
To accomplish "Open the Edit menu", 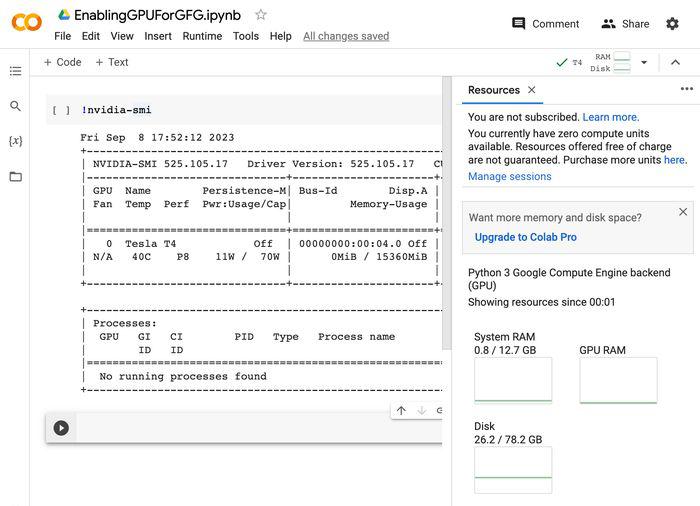I will 91,36.
